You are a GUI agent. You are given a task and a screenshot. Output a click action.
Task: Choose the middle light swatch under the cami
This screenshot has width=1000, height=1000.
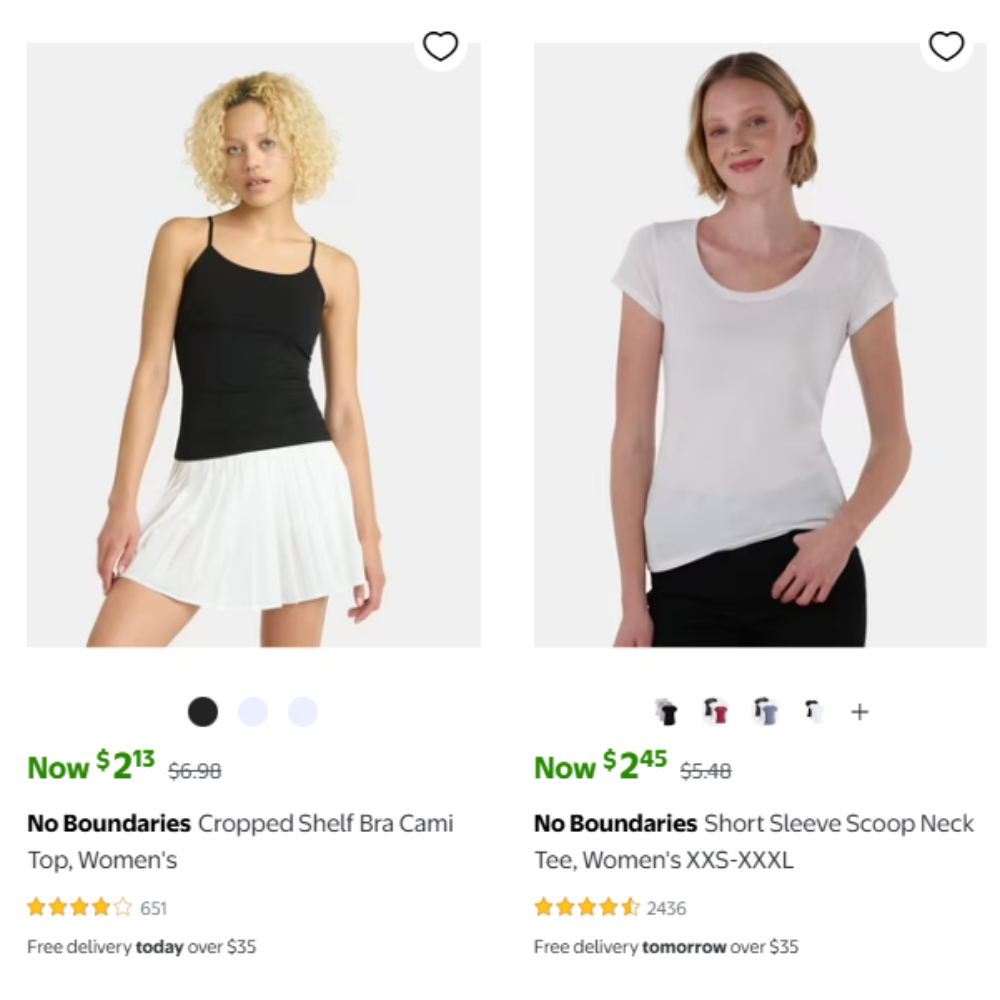click(253, 712)
